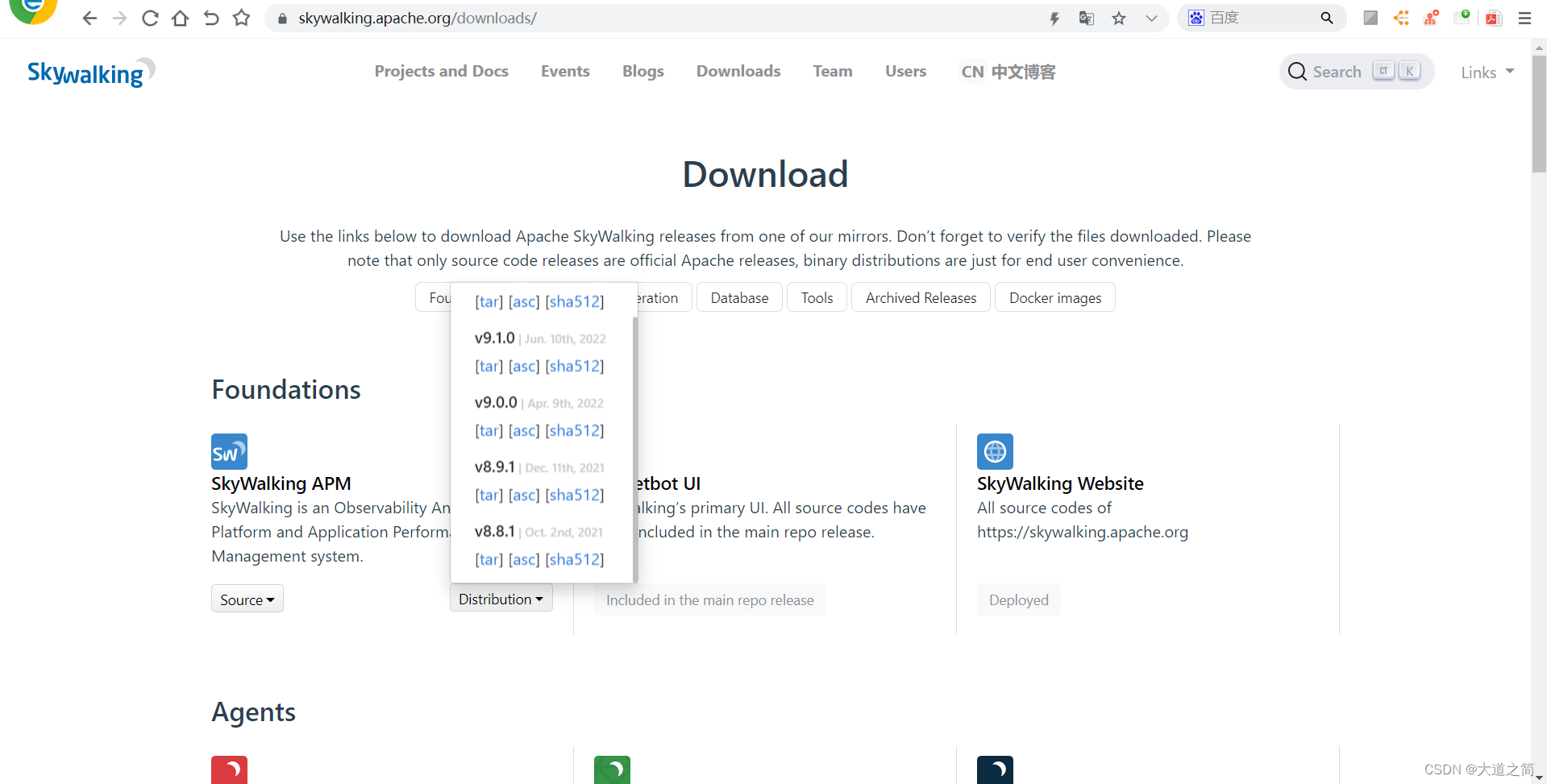Click the browser back arrow
The image size is (1547, 784).
89,18
